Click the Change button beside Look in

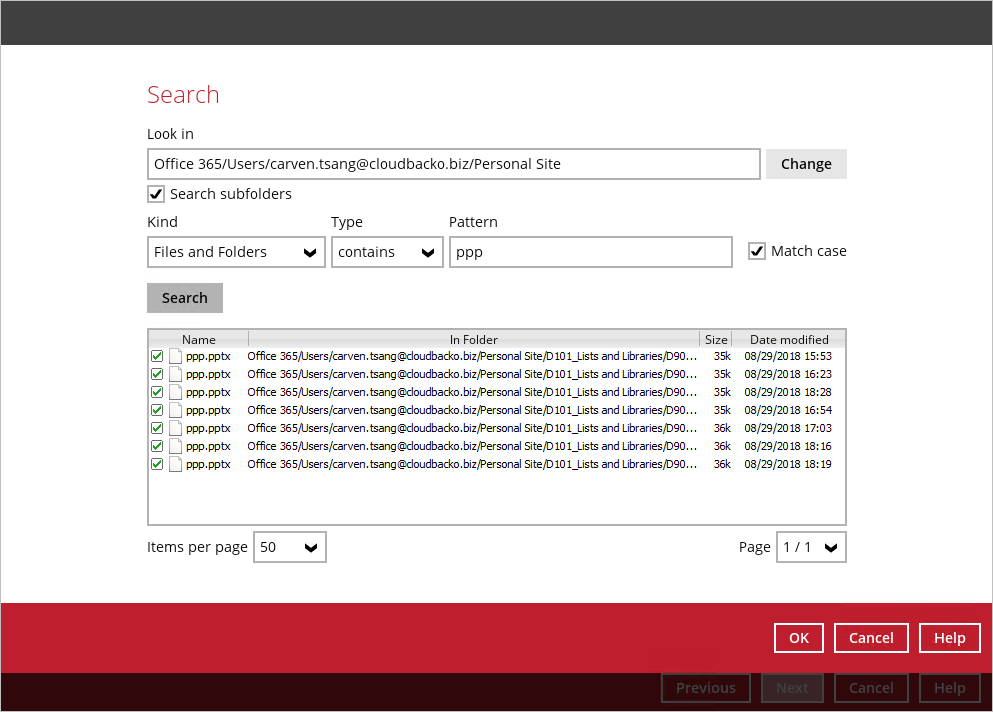point(806,164)
